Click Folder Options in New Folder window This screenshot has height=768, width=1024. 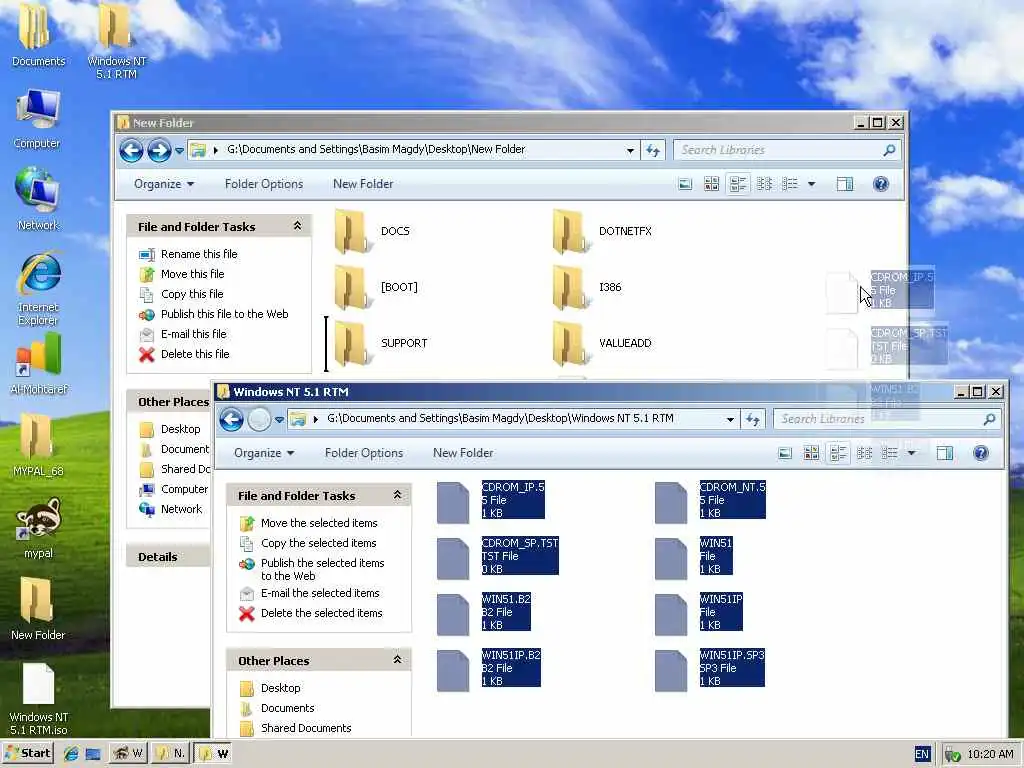264,184
